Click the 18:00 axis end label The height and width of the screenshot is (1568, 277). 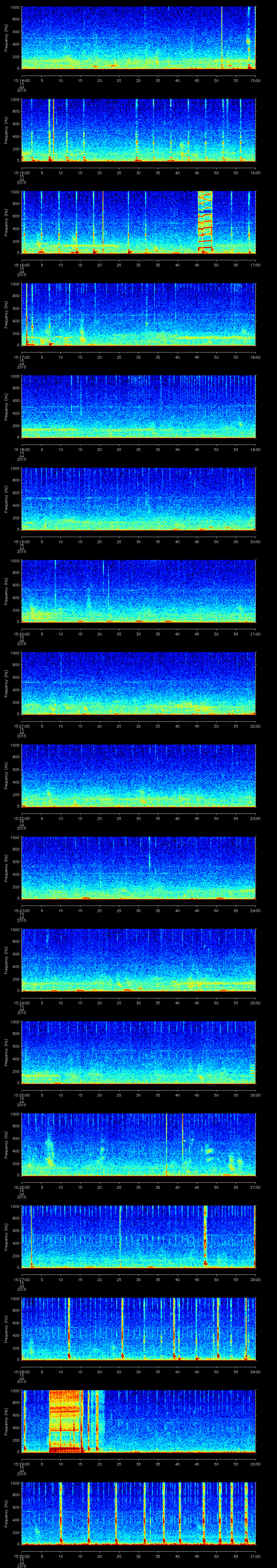[x=255, y=357]
